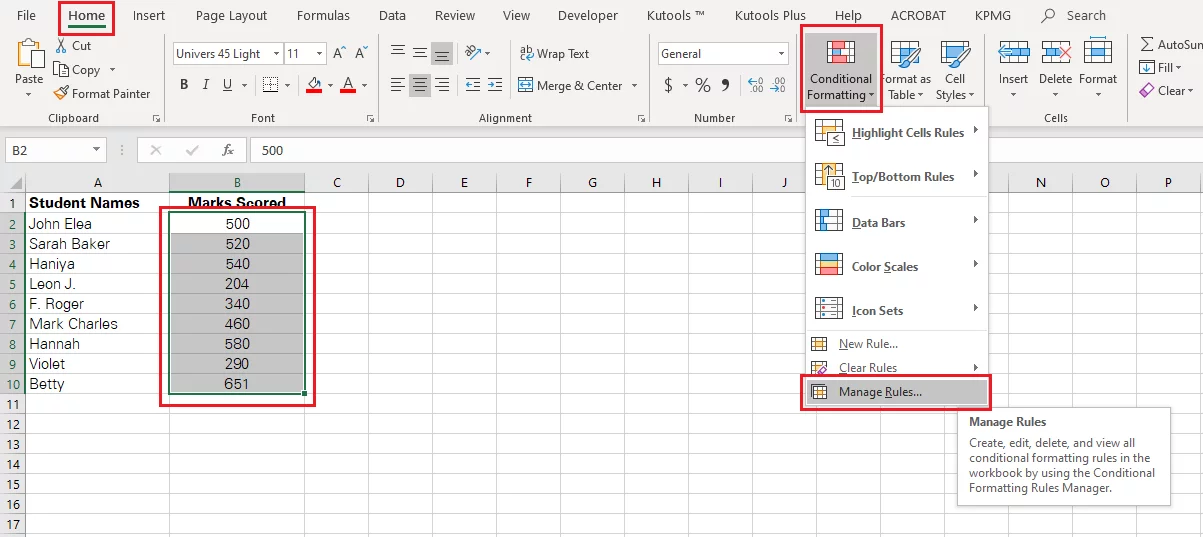Image resolution: width=1203 pixels, height=537 pixels.
Task: Align text left
Action: (397, 85)
